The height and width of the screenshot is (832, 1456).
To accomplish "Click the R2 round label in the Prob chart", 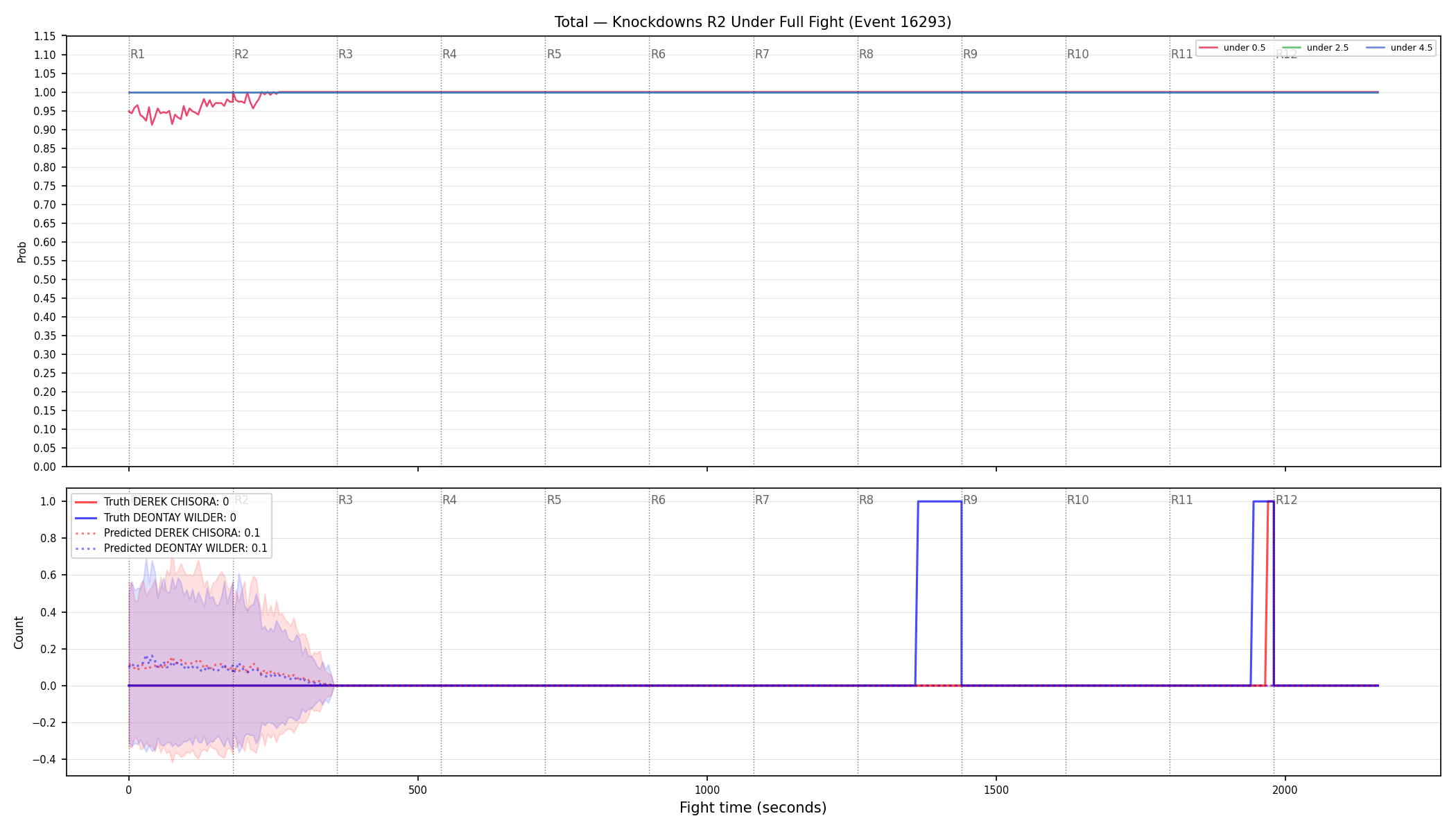I will point(241,54).
